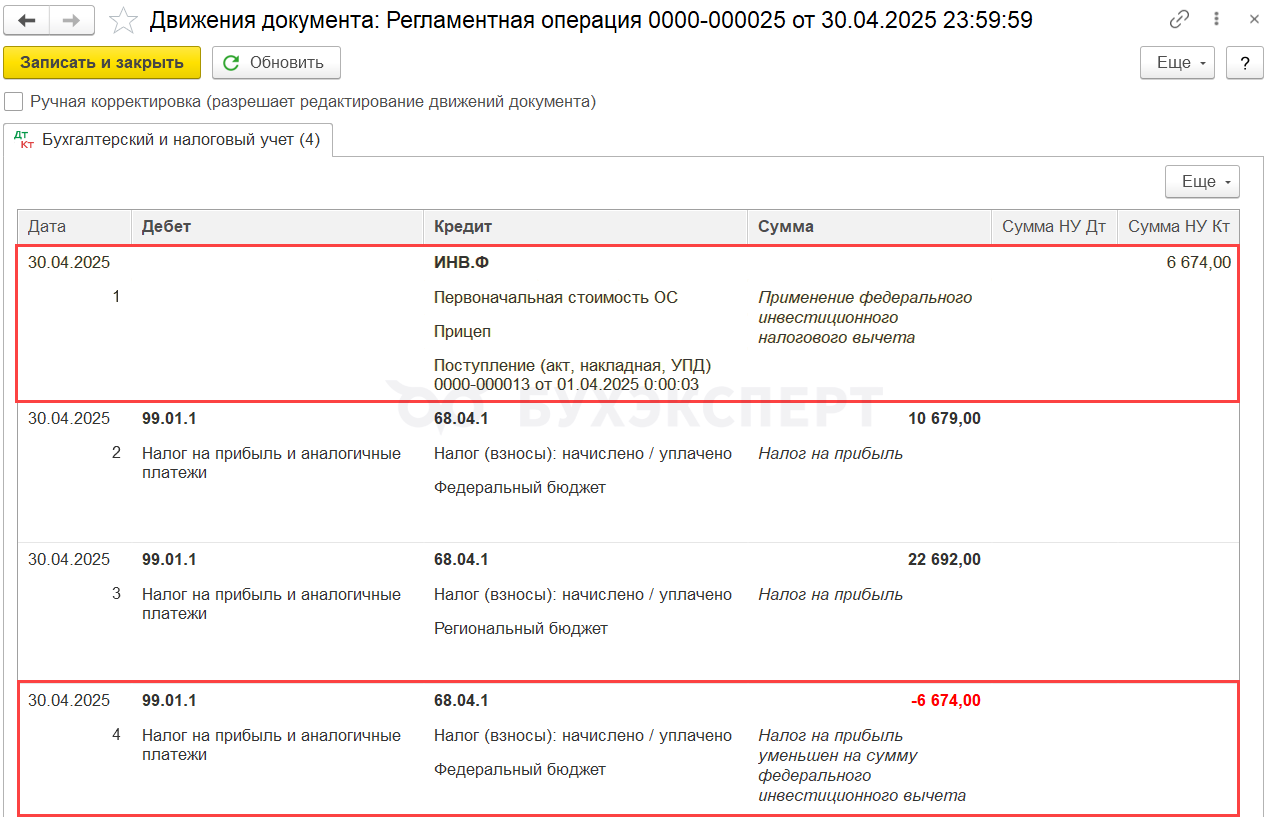Select the Прицеп subconto value
This screenshot has width=1268, height=817.
click(x=463, y=331)
